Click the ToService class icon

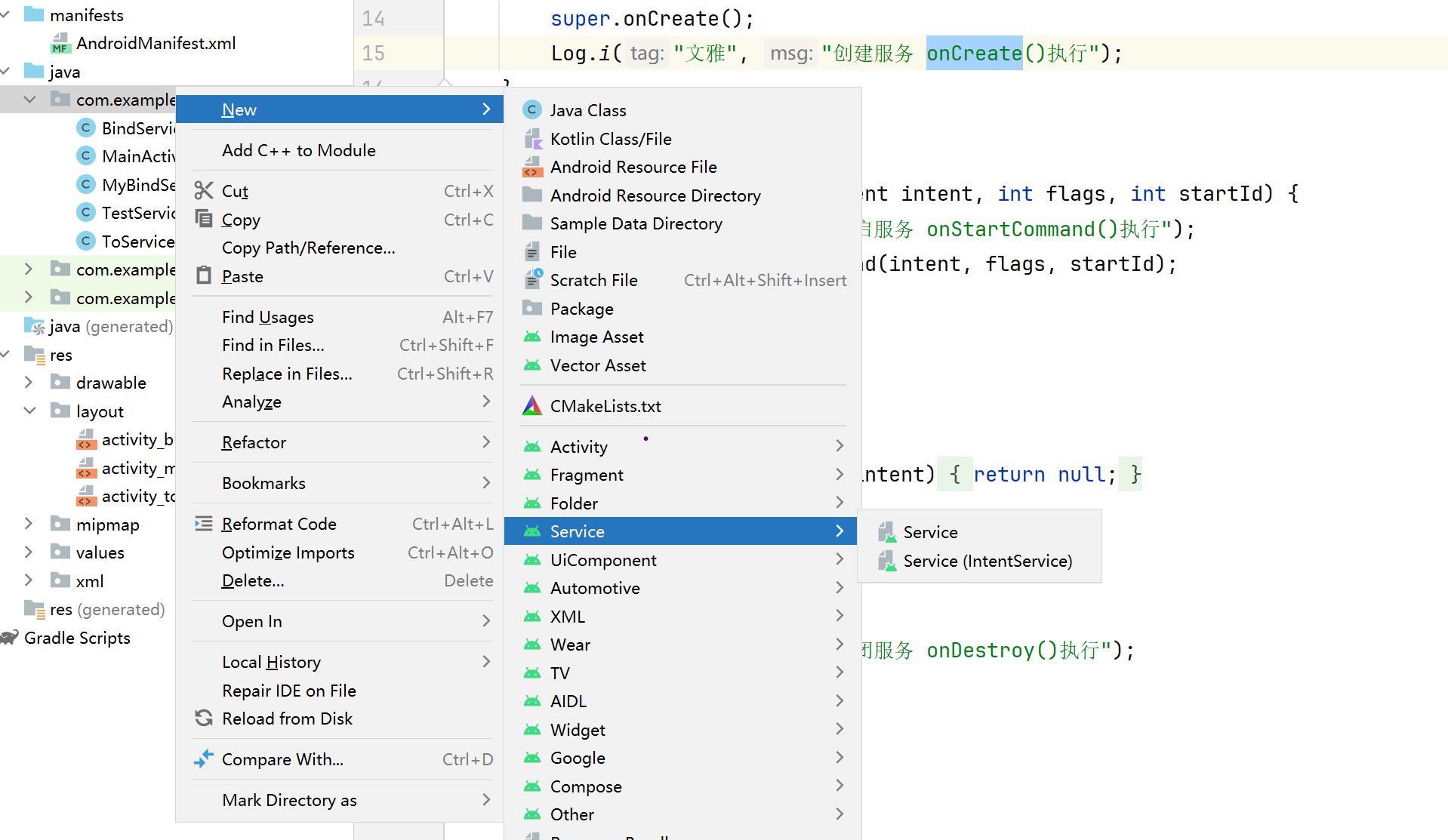click(86, 242)
